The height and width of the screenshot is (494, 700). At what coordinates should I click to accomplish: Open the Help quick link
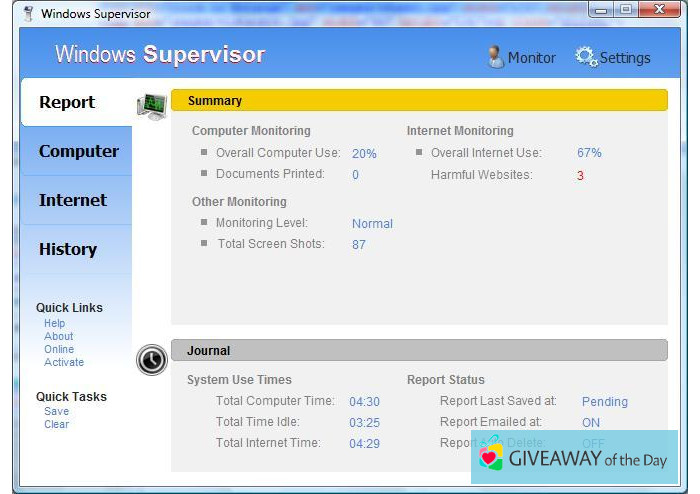coord(54,323)
